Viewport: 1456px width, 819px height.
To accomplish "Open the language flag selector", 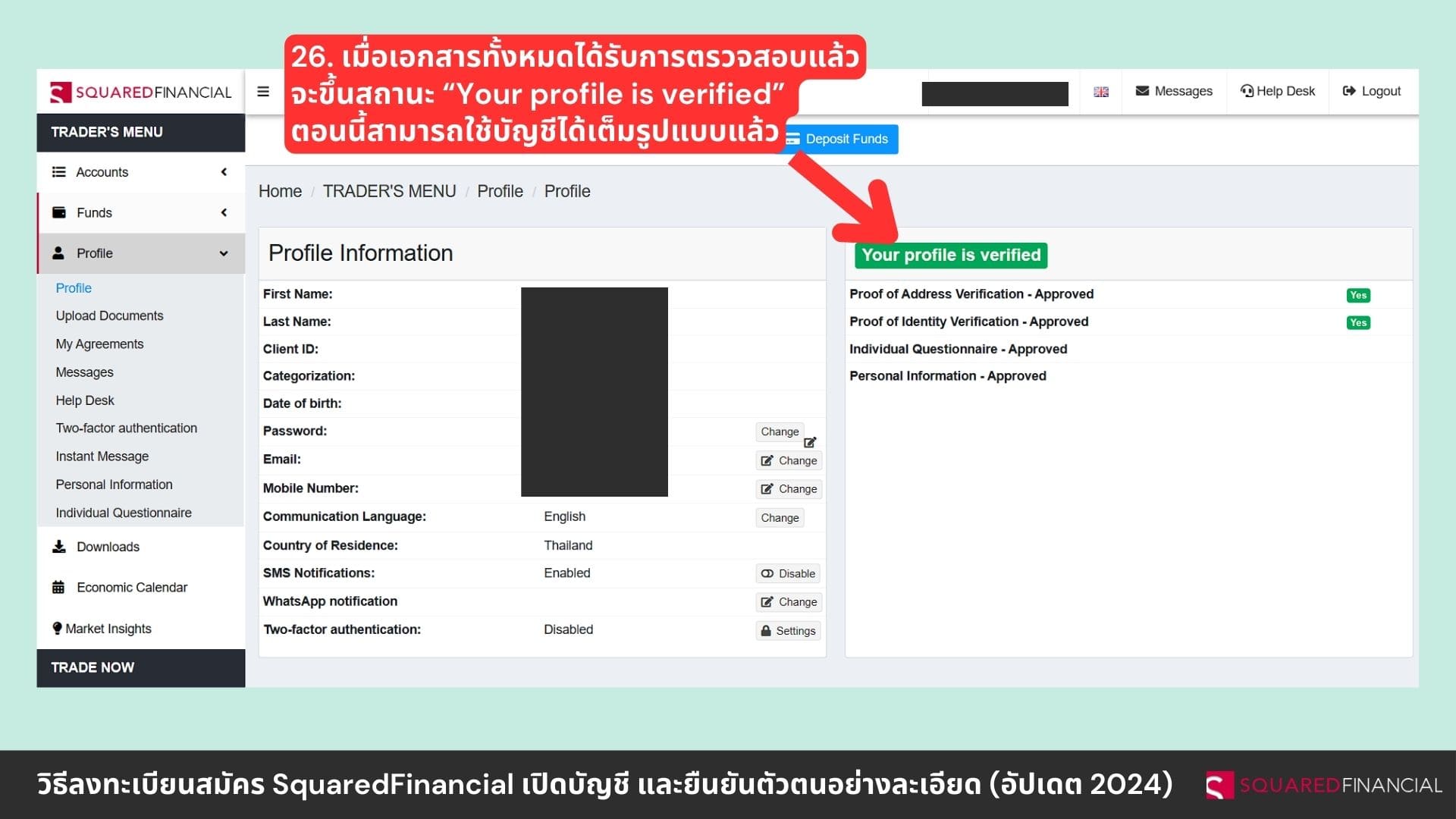I will 1101,92.
